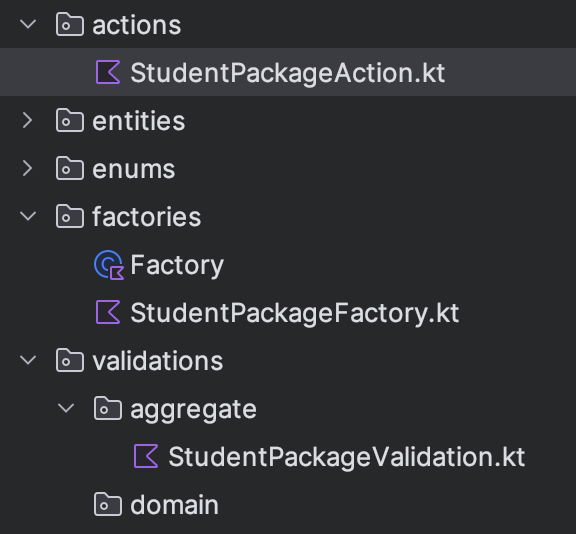Click Kotlin icon of StudentPackageFactory.kt
Image resolution: width=576 pixels, height=534 pixels.
tap(108, 312)
